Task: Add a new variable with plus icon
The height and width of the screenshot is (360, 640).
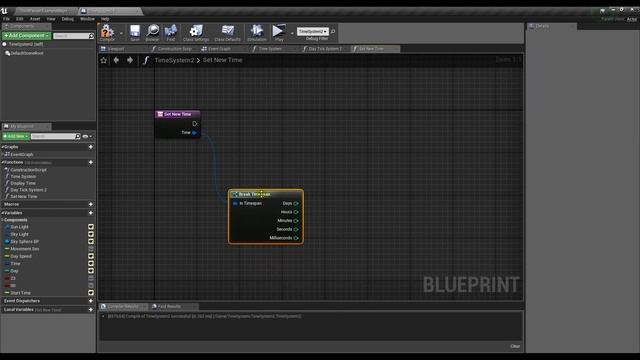Action: (91, 213)
